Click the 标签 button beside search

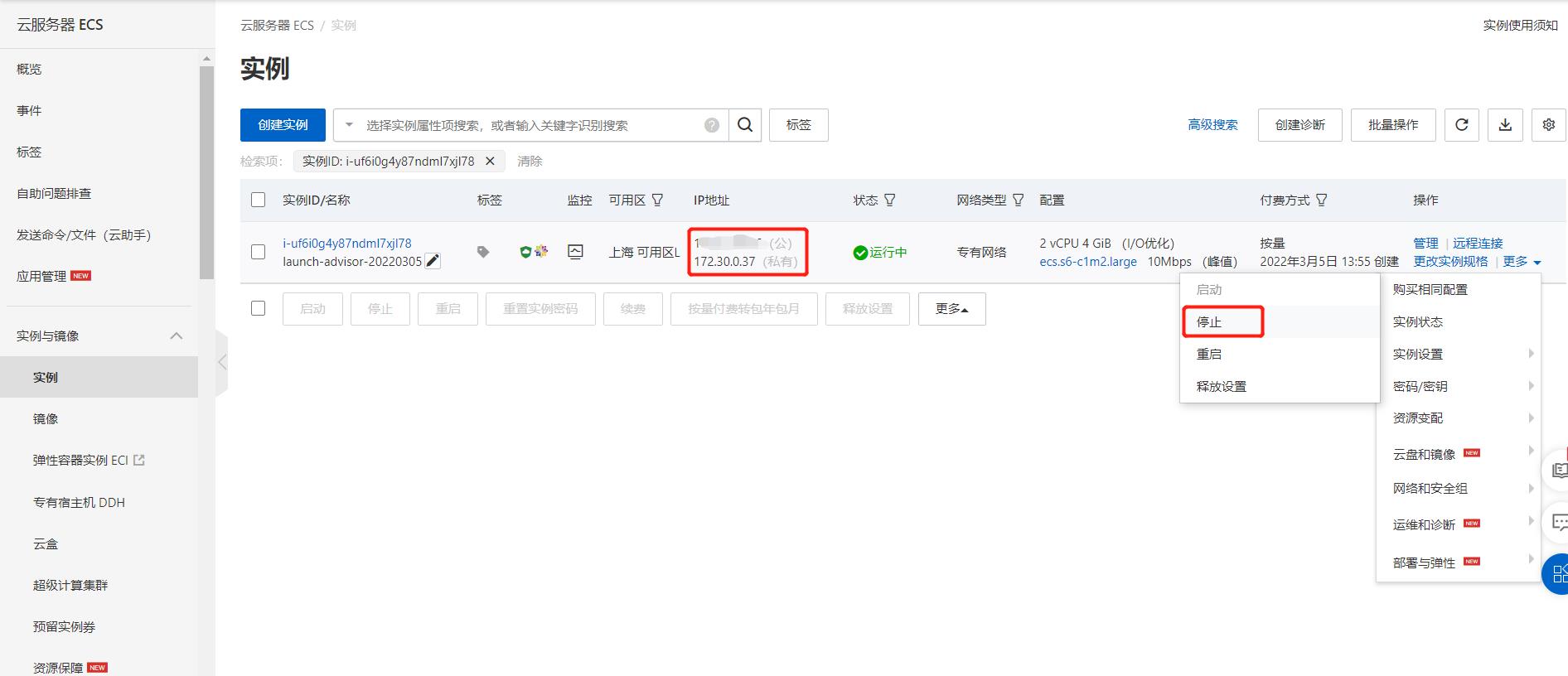point(798,125)
